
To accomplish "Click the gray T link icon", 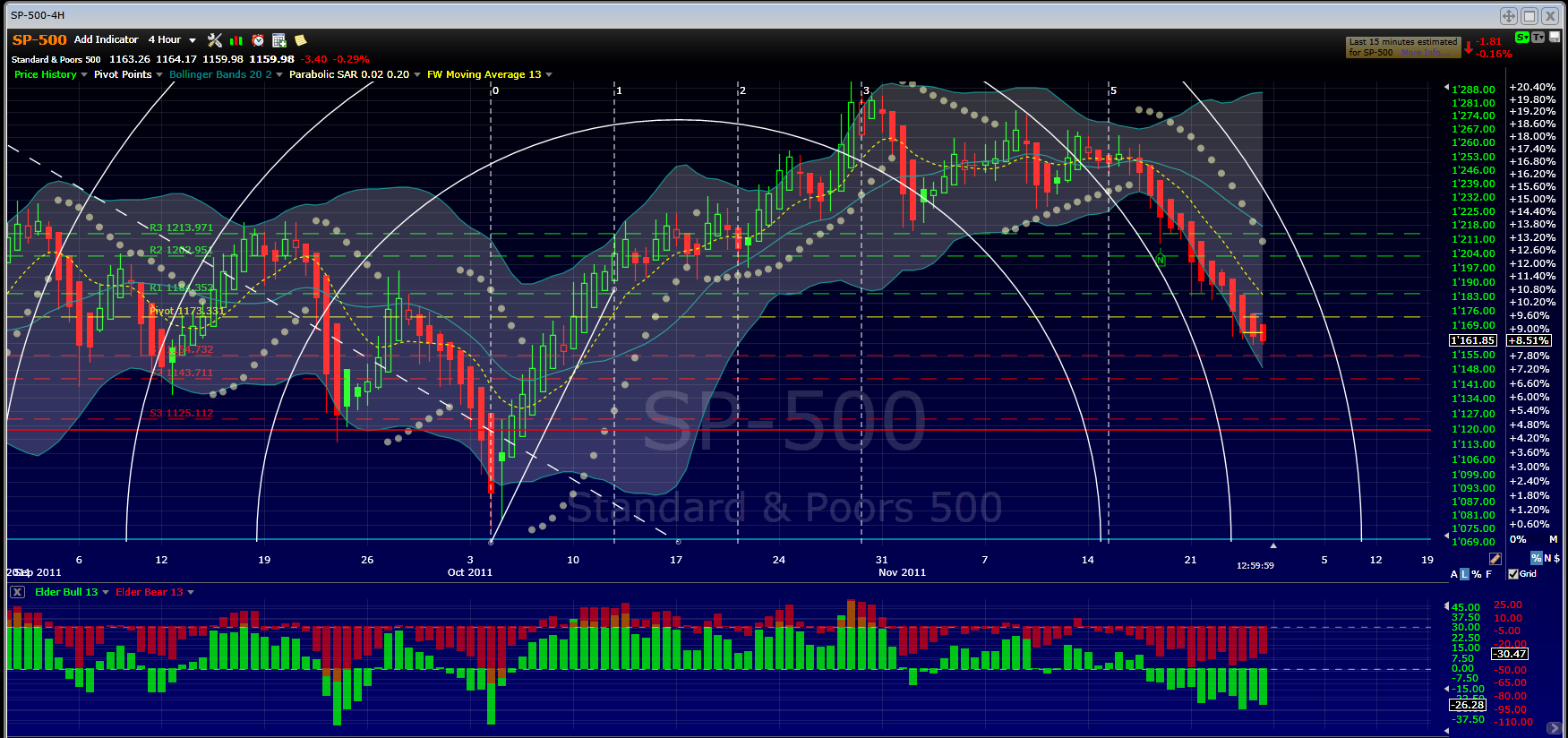I will pyautogui.click(x=1538, y=38).
